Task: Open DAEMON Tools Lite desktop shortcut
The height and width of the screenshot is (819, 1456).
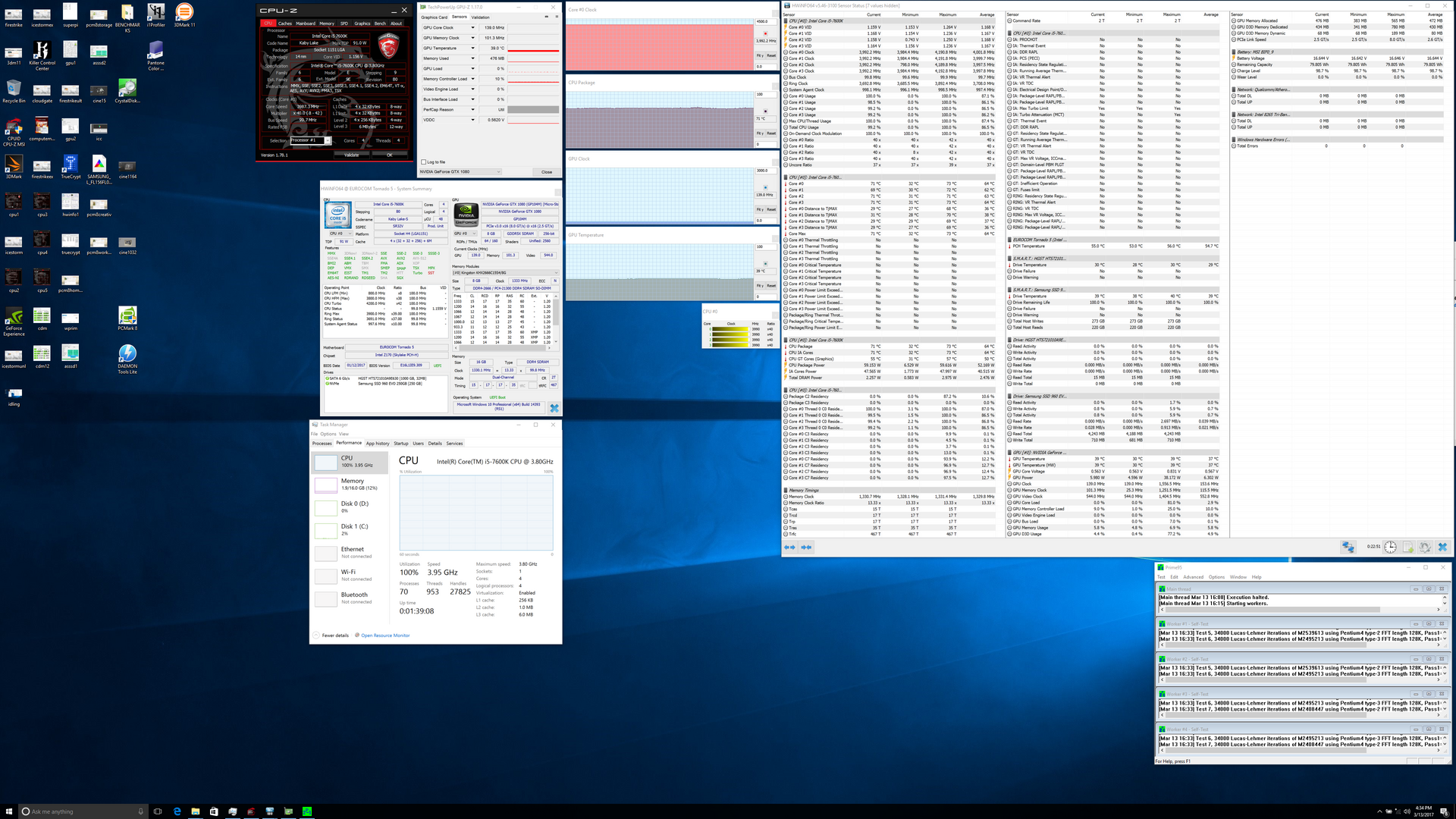Action: pyautogui.click(x=127, y=359)
